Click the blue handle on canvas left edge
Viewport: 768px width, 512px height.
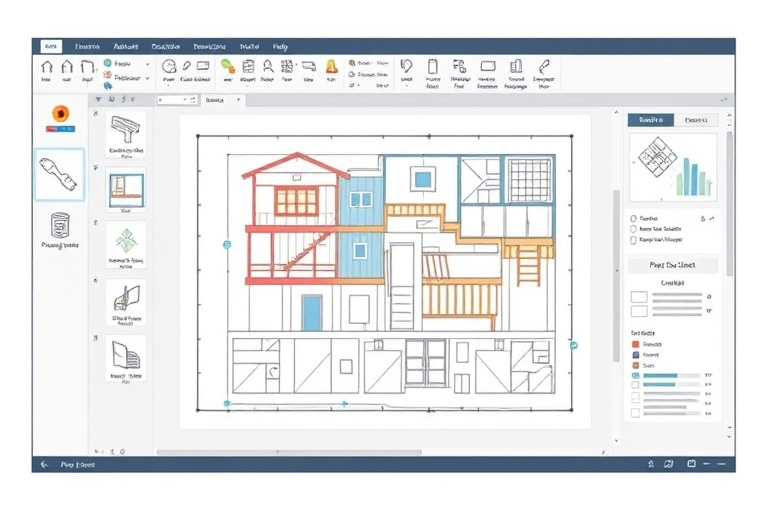[x=227, y=244]
